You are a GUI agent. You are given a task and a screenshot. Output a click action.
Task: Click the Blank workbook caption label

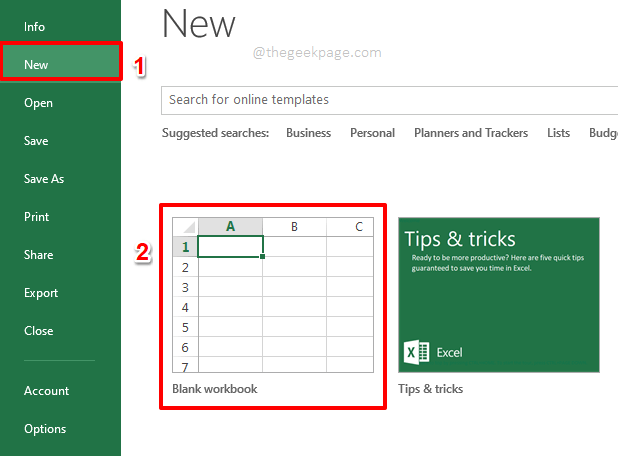[x=214, y=389]
